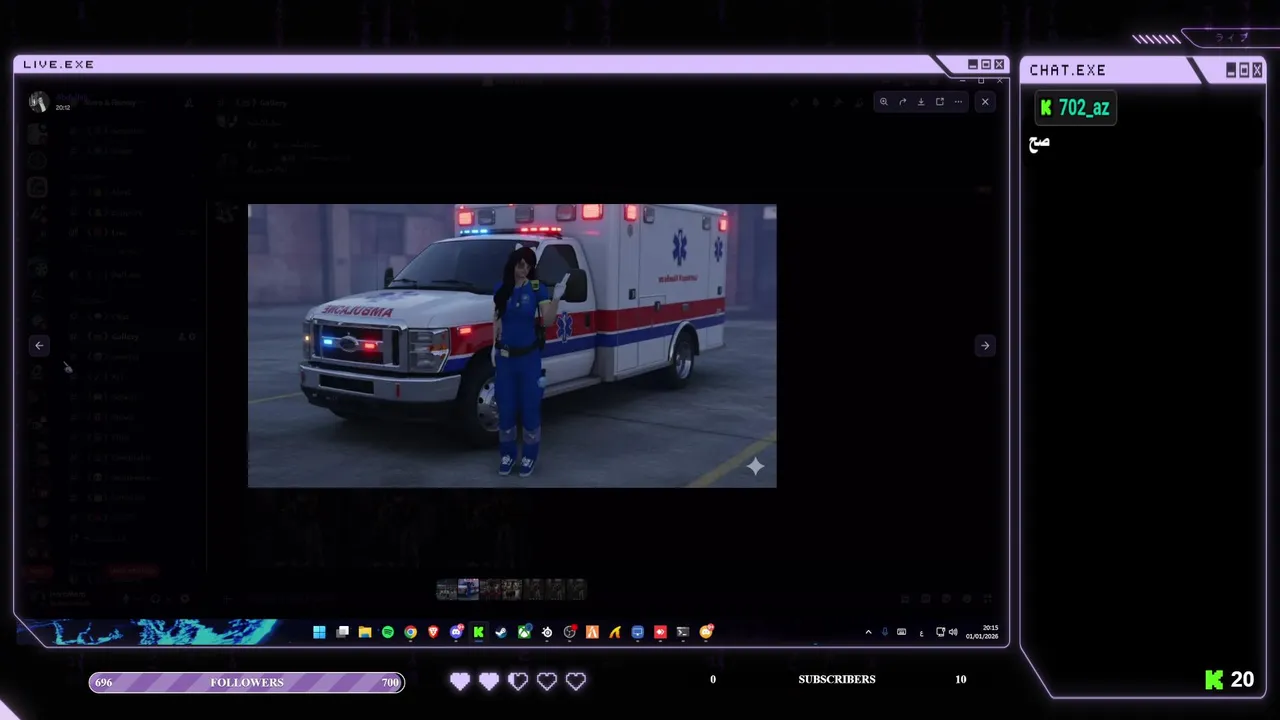Click chat username 702_az

(x=1084, y=108)
